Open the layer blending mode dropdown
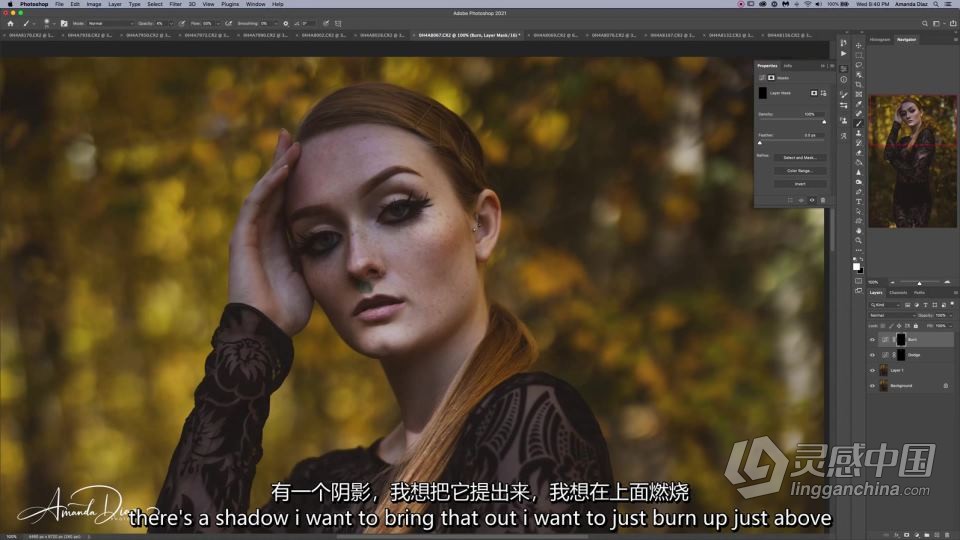 click(890, 315)
